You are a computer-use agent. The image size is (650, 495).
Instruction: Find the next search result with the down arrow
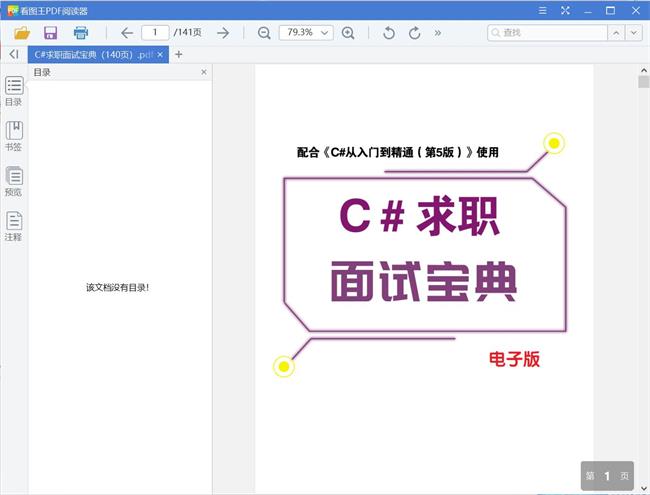[634, 32]
